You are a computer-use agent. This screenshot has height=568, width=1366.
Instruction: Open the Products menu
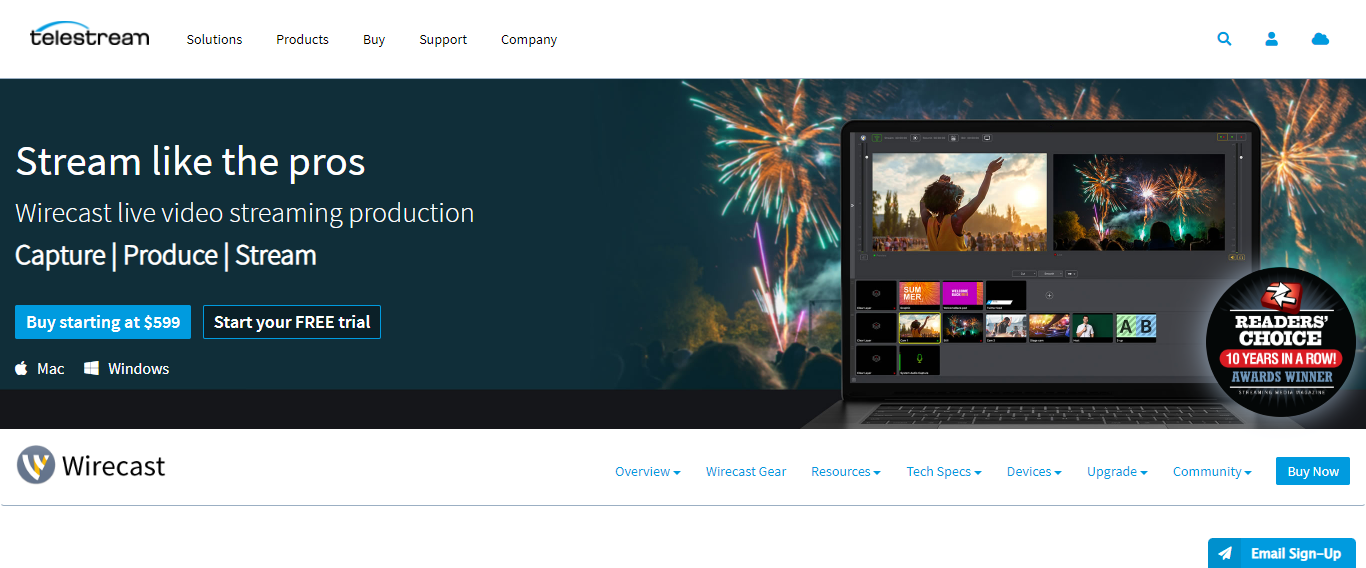point(302,40)
